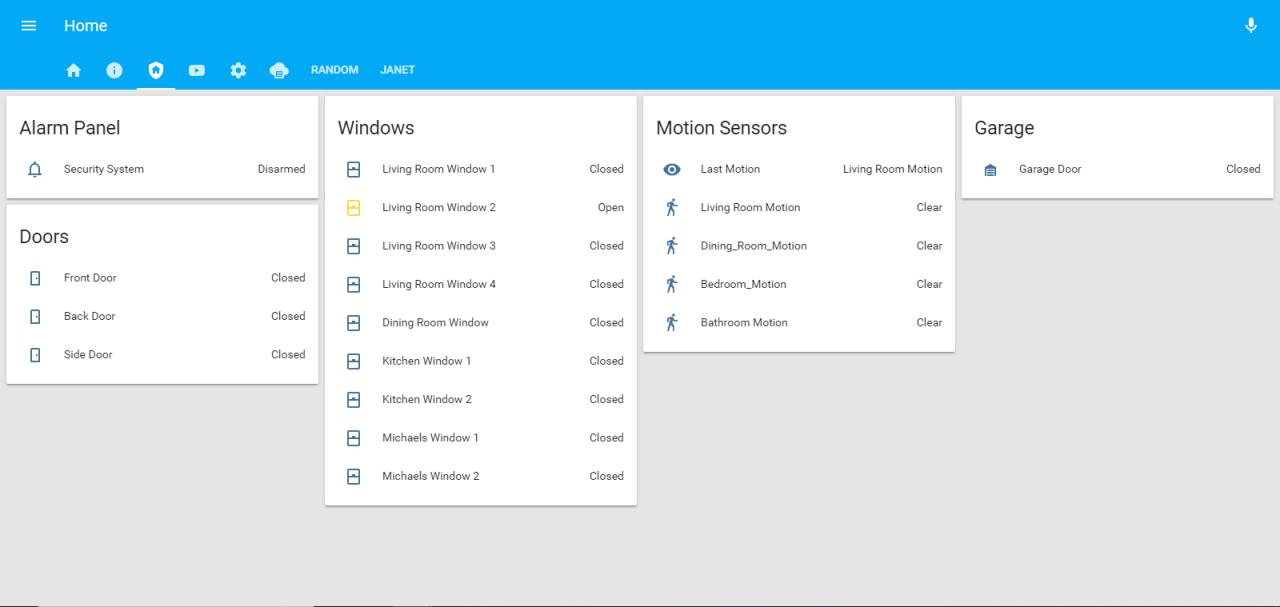Switch to the home icon tab
The image size is (1280, 607).
pyautogui.click(x=73, y=70)
